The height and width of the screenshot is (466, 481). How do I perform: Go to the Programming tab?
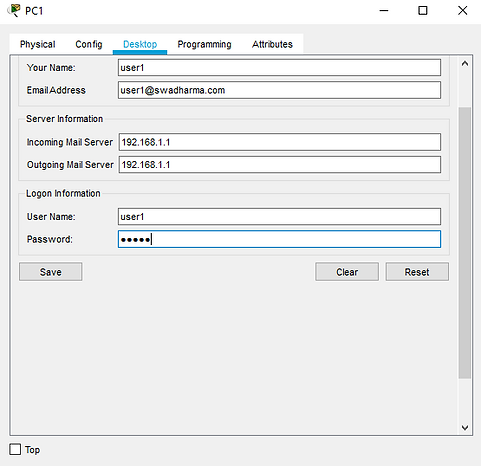pyautogui.click(x=204, y=44)
